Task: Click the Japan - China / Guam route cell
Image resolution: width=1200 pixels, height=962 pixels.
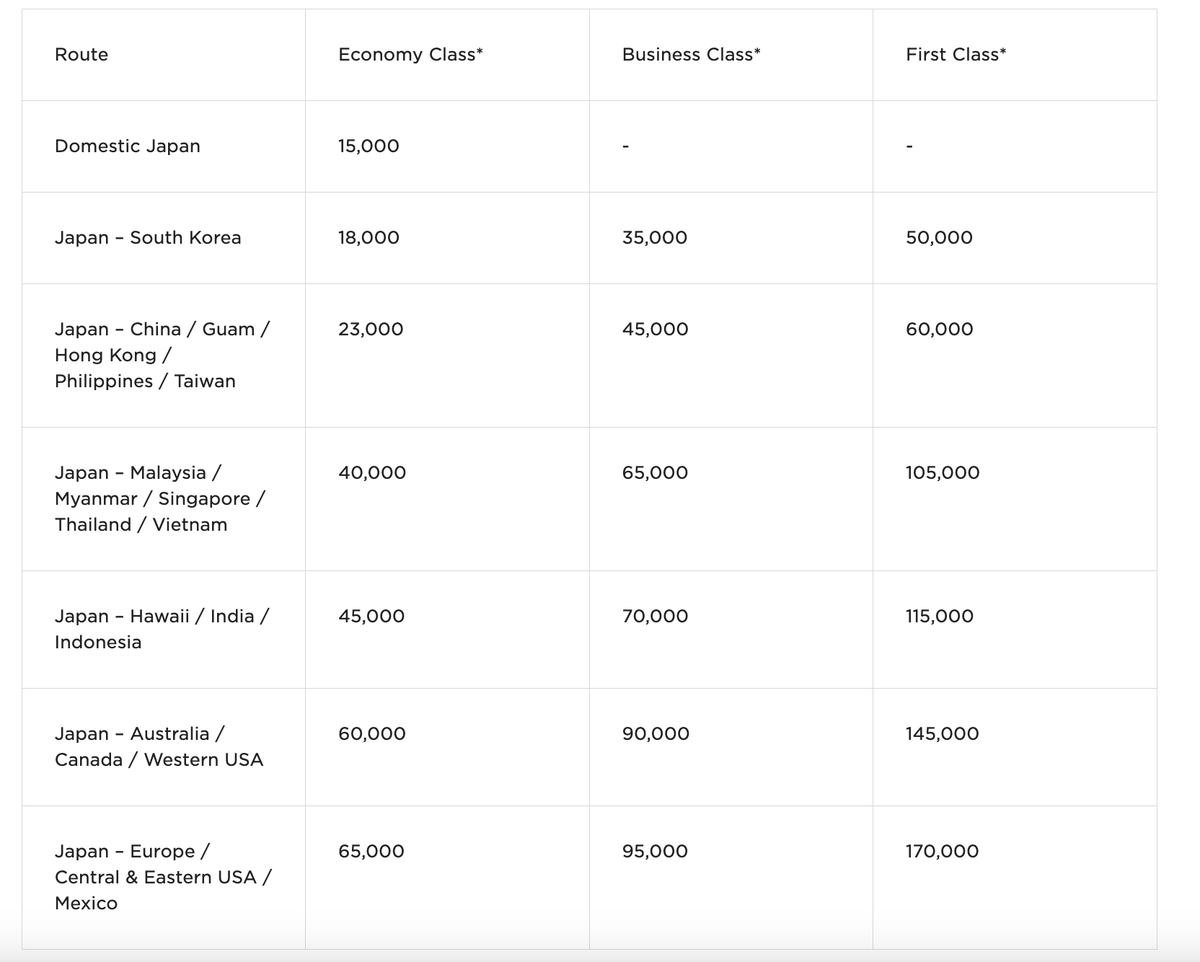Action: tap(160, 355)
